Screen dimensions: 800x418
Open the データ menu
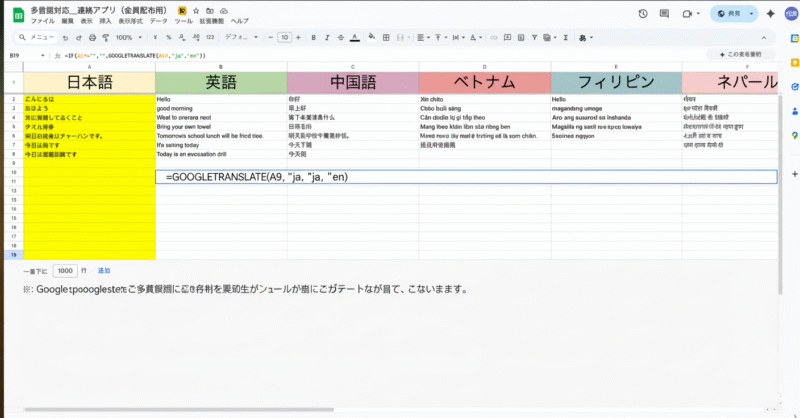157,20
